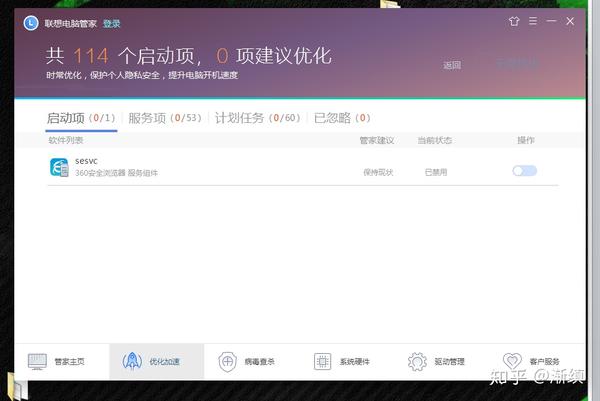Open the hamburger main menu icon
This screenshot has width=600, height=401.
(533, 21)
